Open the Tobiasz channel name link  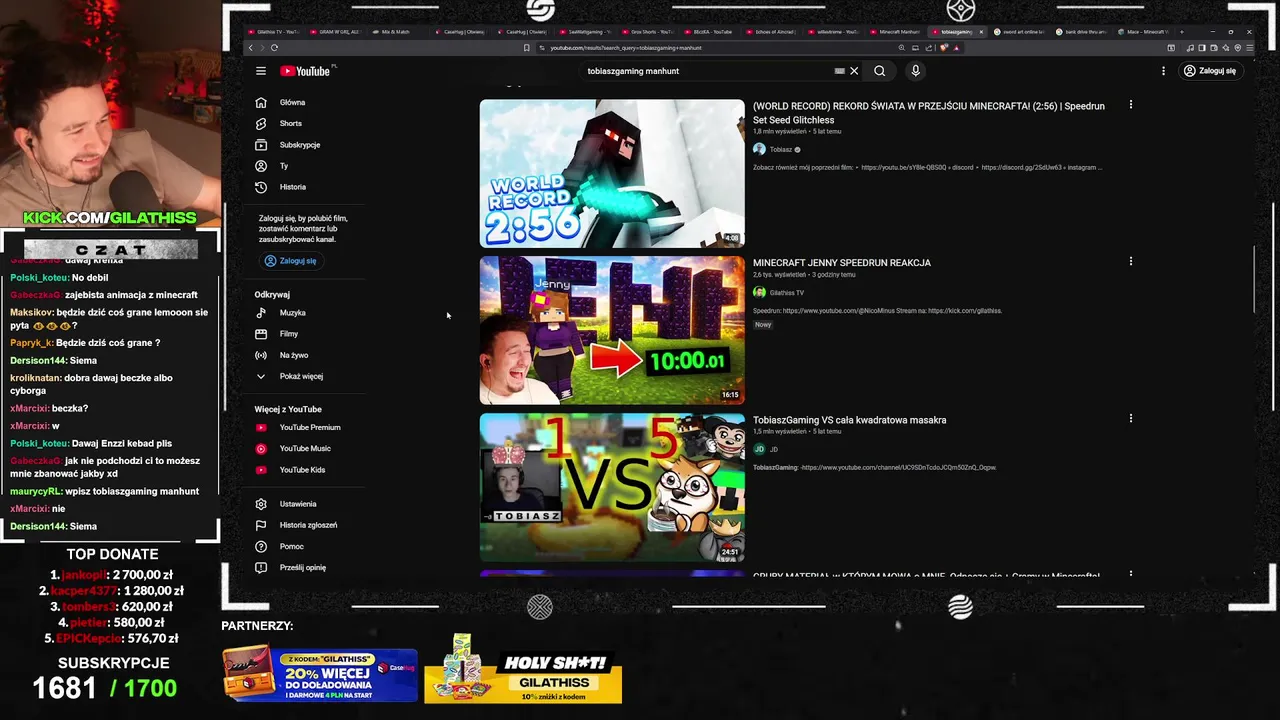pos(781,149)
